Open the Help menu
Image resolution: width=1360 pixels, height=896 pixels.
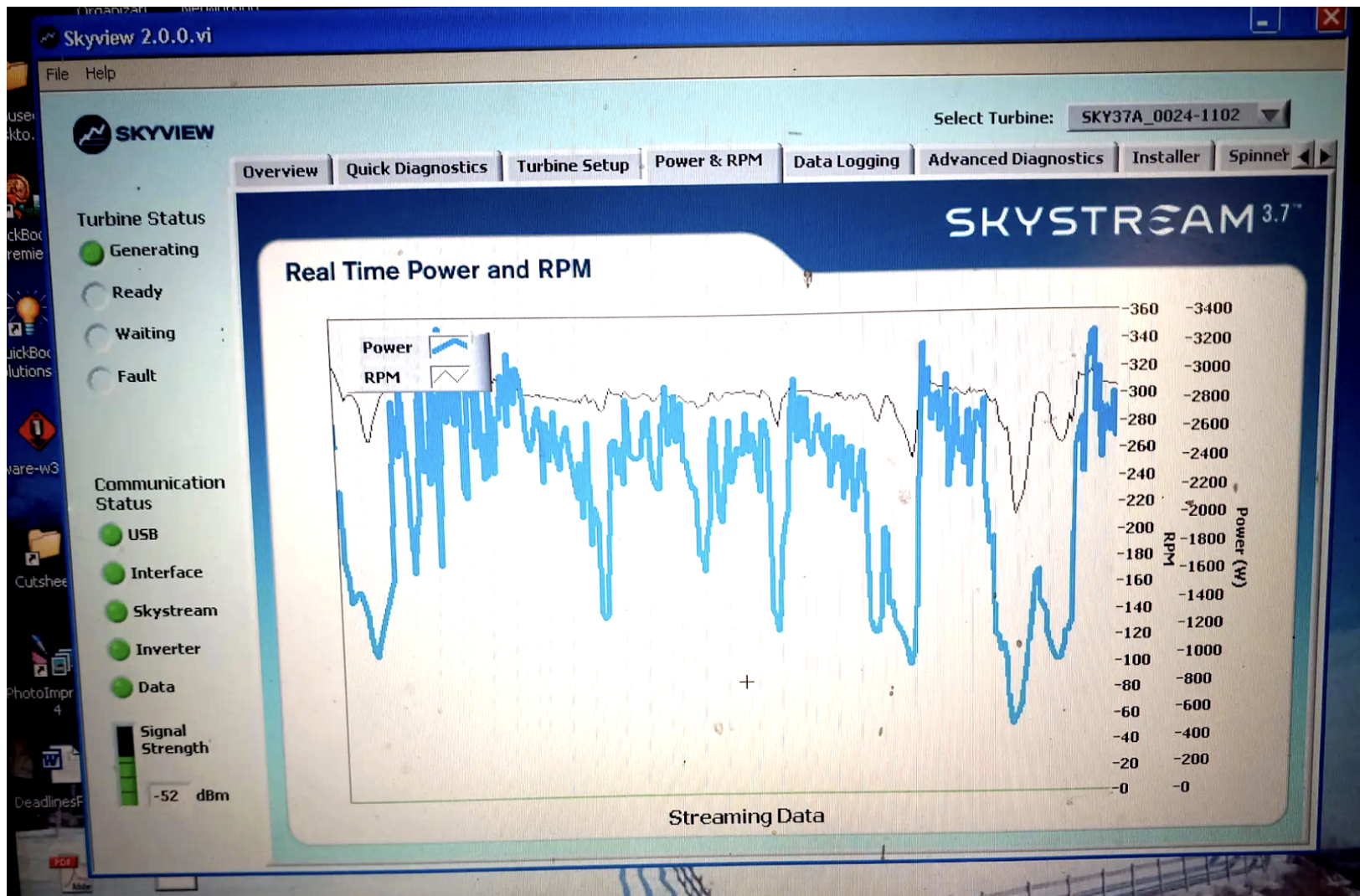tap(100, 73)
